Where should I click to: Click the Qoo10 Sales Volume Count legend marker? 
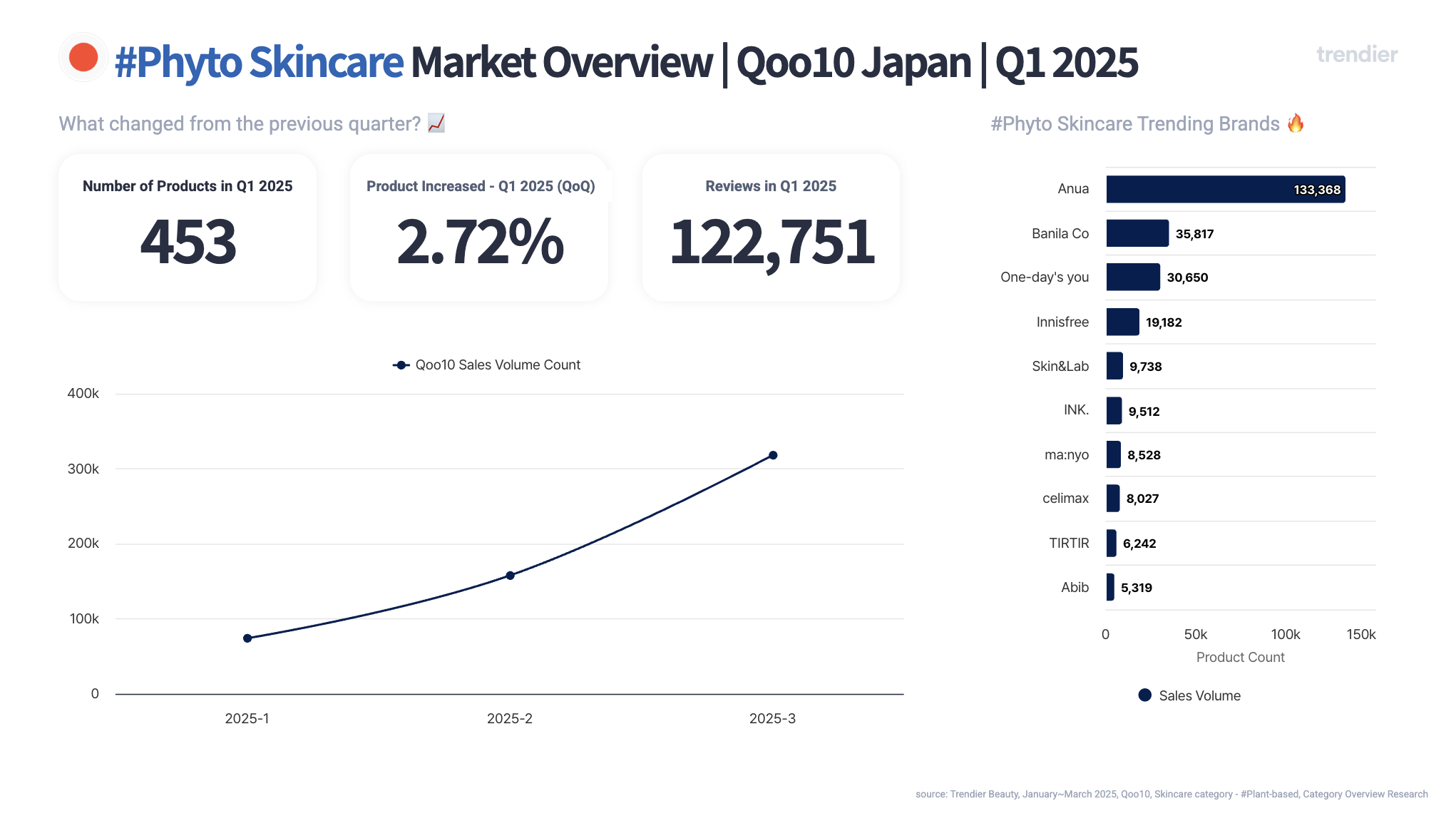click(x=401, y=365)
